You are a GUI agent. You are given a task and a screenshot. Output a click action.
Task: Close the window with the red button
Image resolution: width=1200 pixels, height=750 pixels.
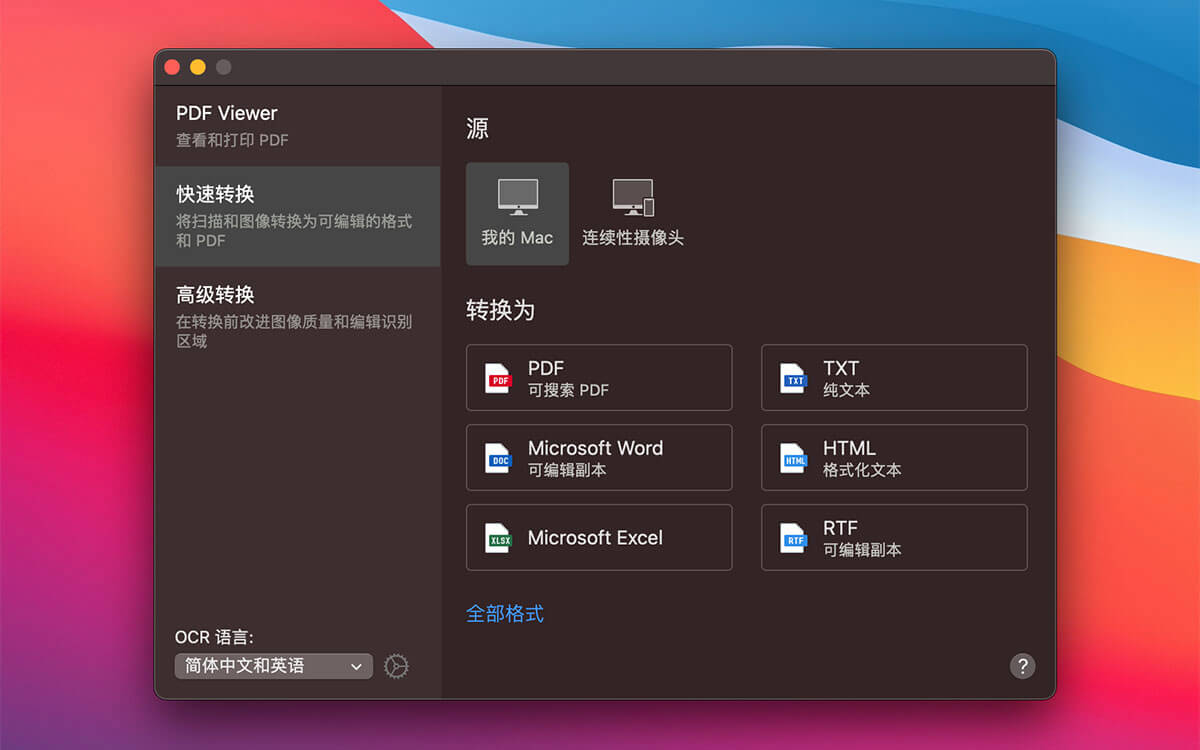pos(172,67)
